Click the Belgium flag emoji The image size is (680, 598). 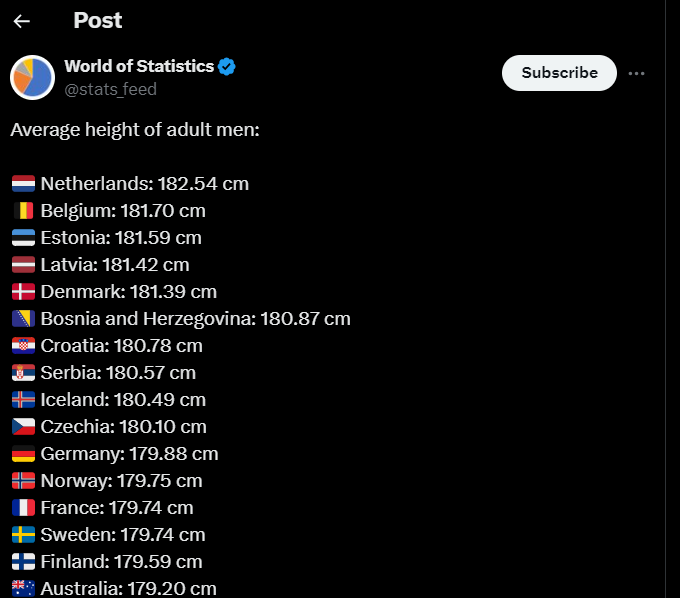(x=24, y=211)
